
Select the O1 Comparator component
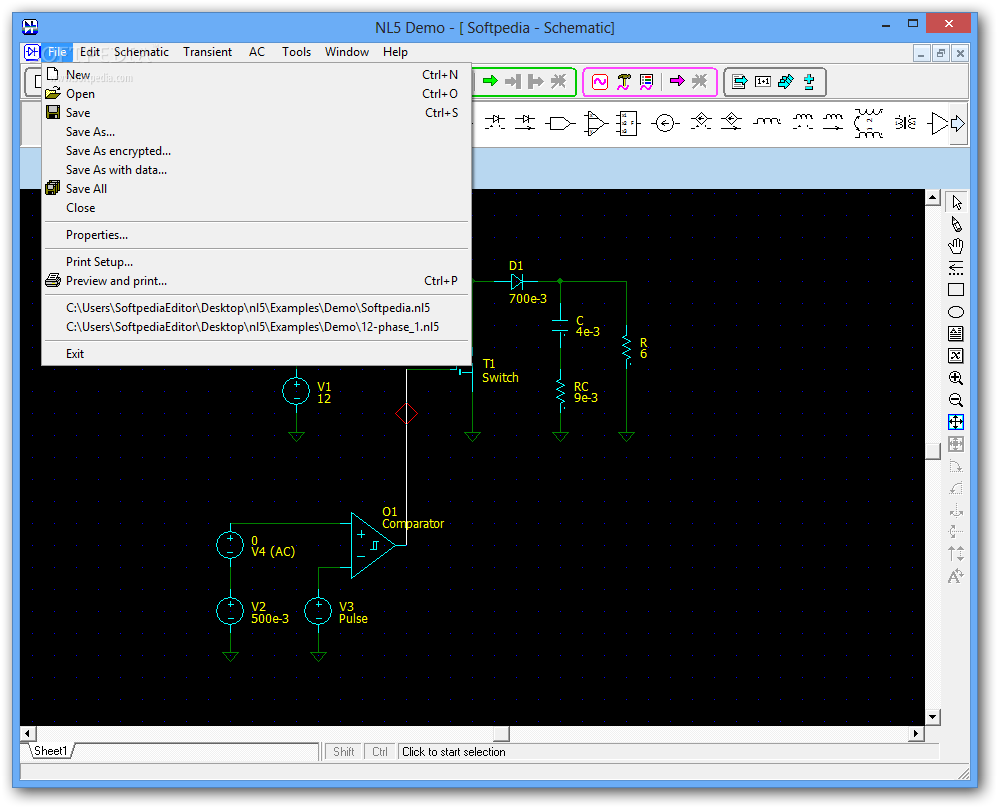(x=373, y=546)
